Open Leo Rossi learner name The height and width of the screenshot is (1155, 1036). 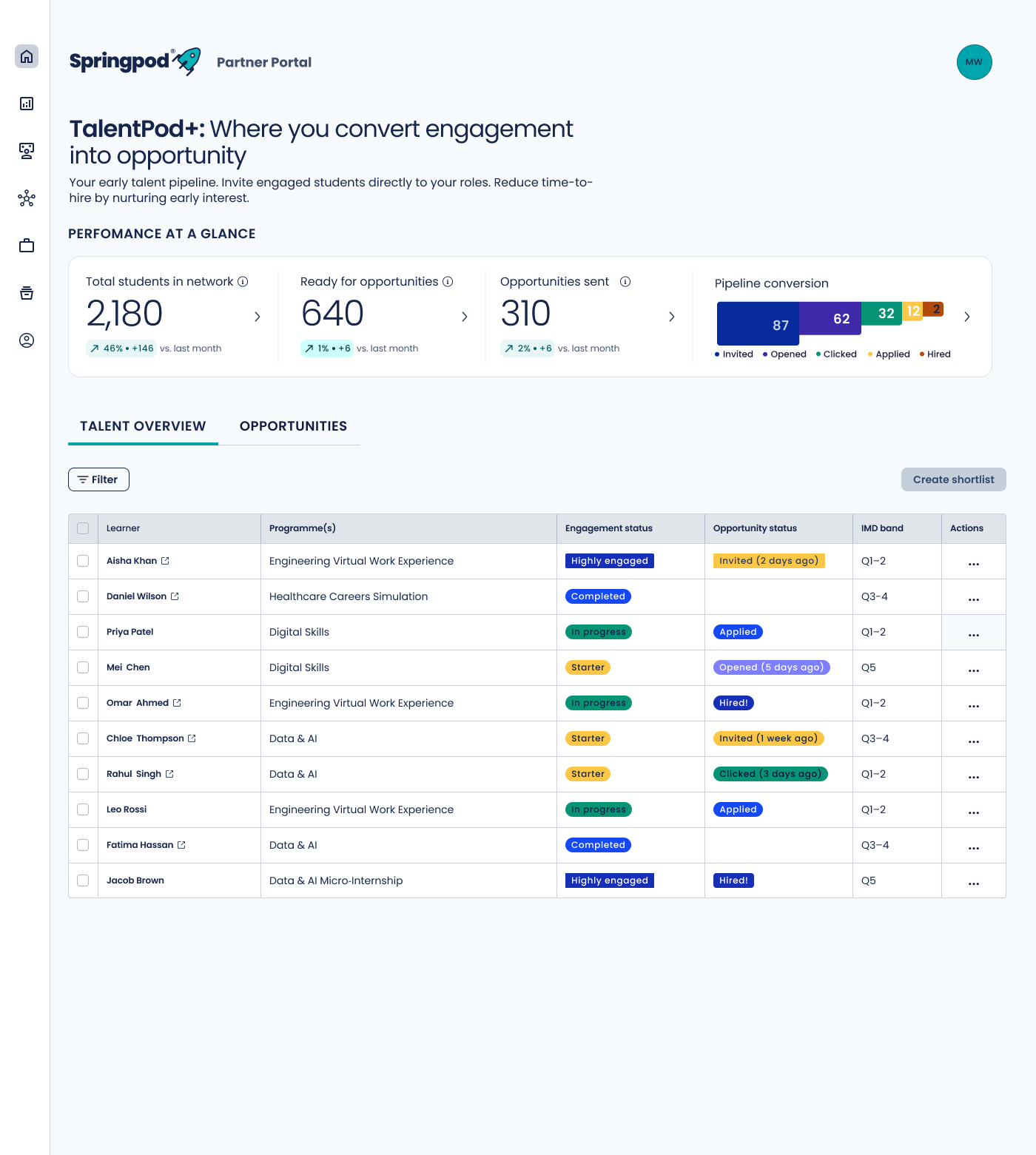(x=127, y=809)
